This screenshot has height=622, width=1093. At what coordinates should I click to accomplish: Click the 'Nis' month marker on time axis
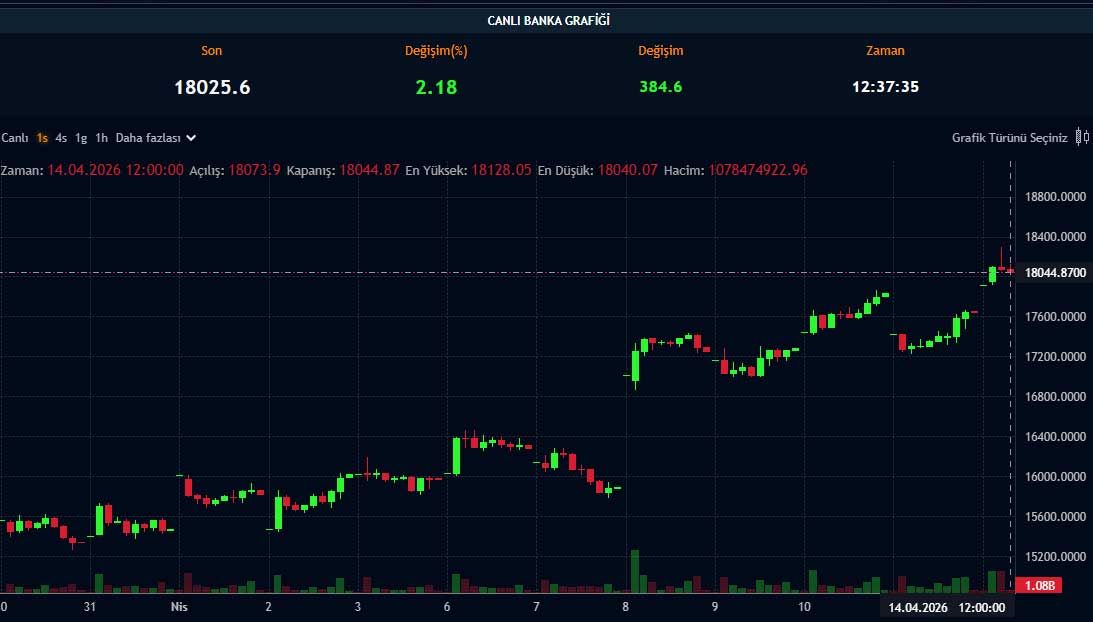(x=179, y=607)
